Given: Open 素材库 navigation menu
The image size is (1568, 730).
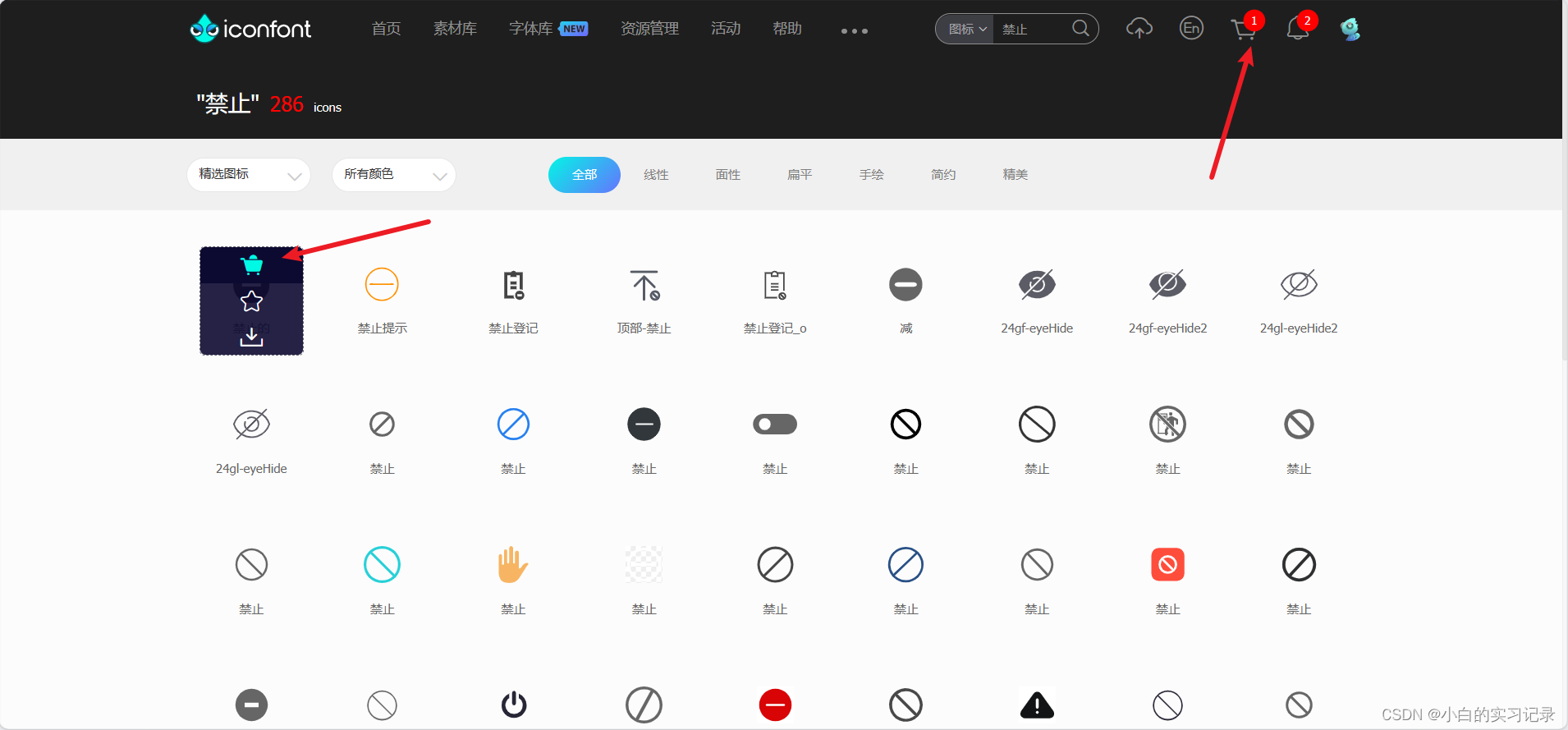Looking at the screenshot, I should [455, 29].
